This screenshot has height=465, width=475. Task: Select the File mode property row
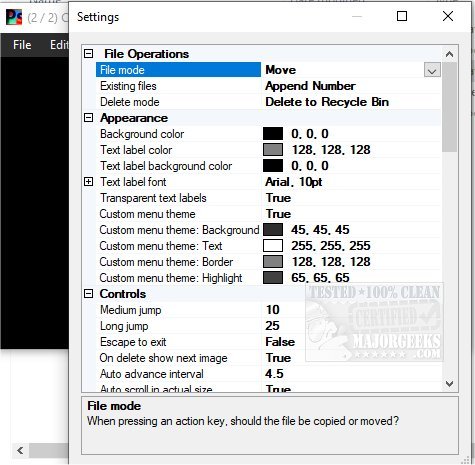pos(178,70)
